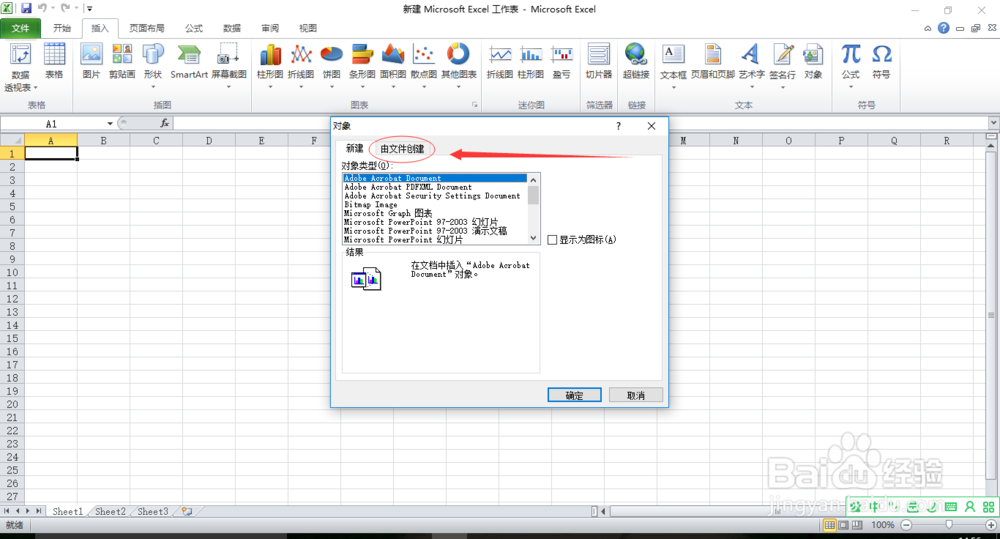Open the 文件 (File) menu
The width and height of the screenshot is (1000, 539).
[x=20, y=28]
